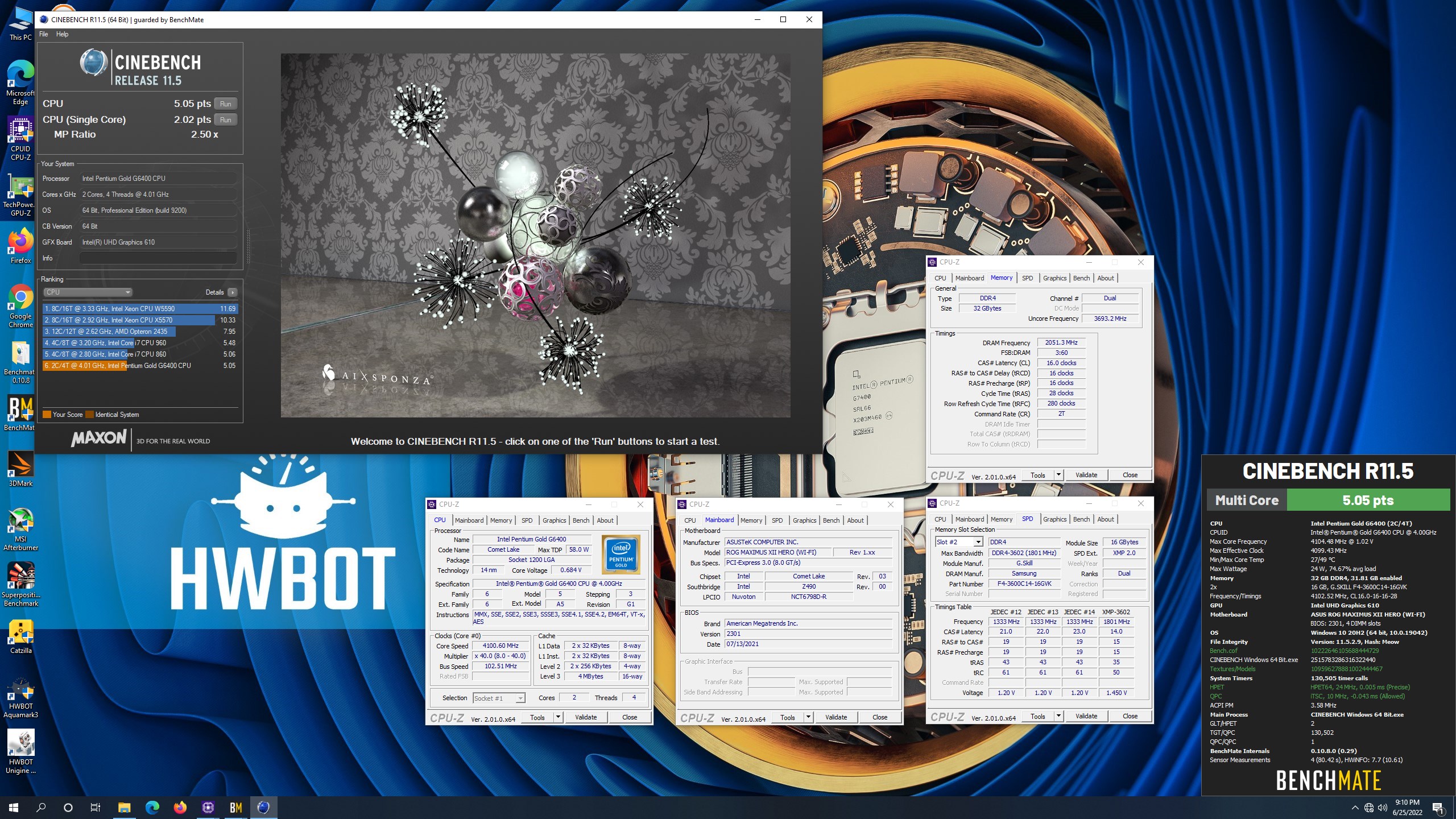Viewport: 1456px width, 819px height.
Task: Open volume control in system tray
Action: click(x=1383, y=808)
